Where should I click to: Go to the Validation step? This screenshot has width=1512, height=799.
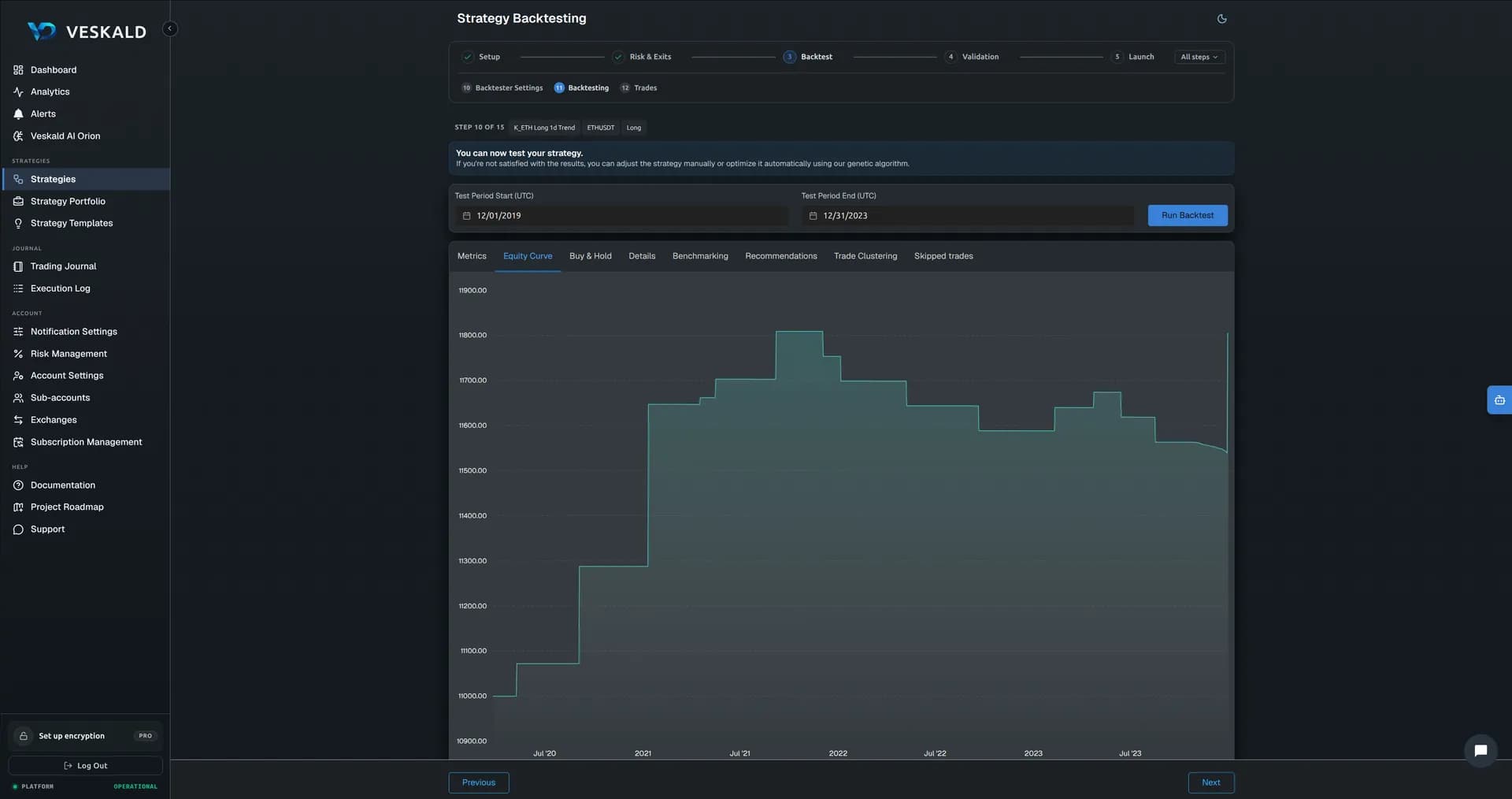[x=972, y=58]
